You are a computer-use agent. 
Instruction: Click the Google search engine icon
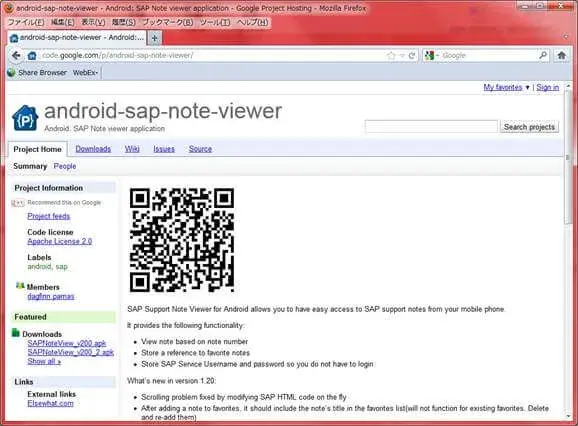pyautogui.click(x=429, y=56)
